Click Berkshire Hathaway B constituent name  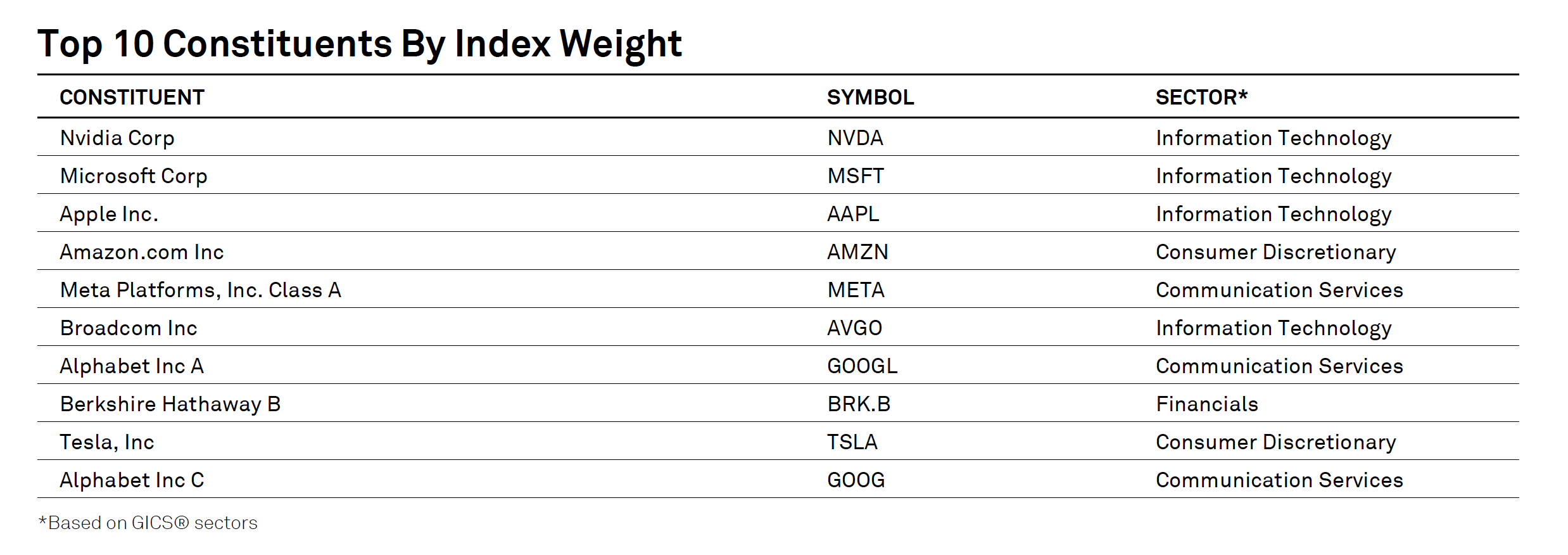tap(170, 404)
